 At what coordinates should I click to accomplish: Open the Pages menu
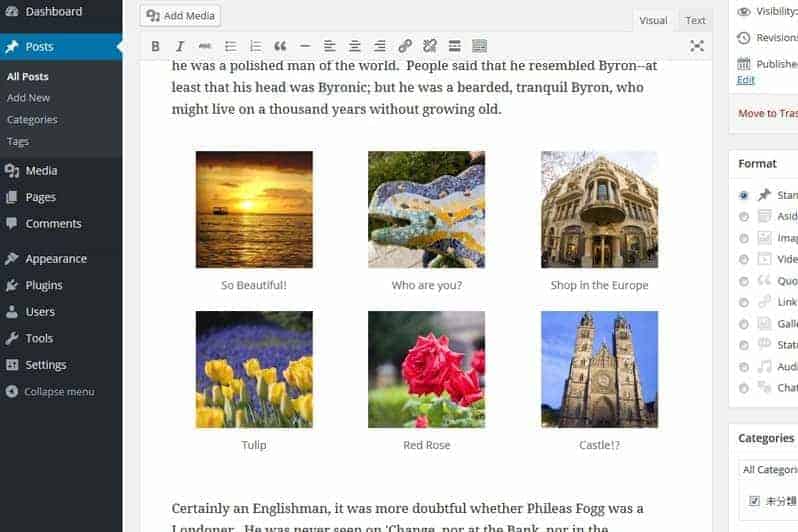[x=61, y=197]
